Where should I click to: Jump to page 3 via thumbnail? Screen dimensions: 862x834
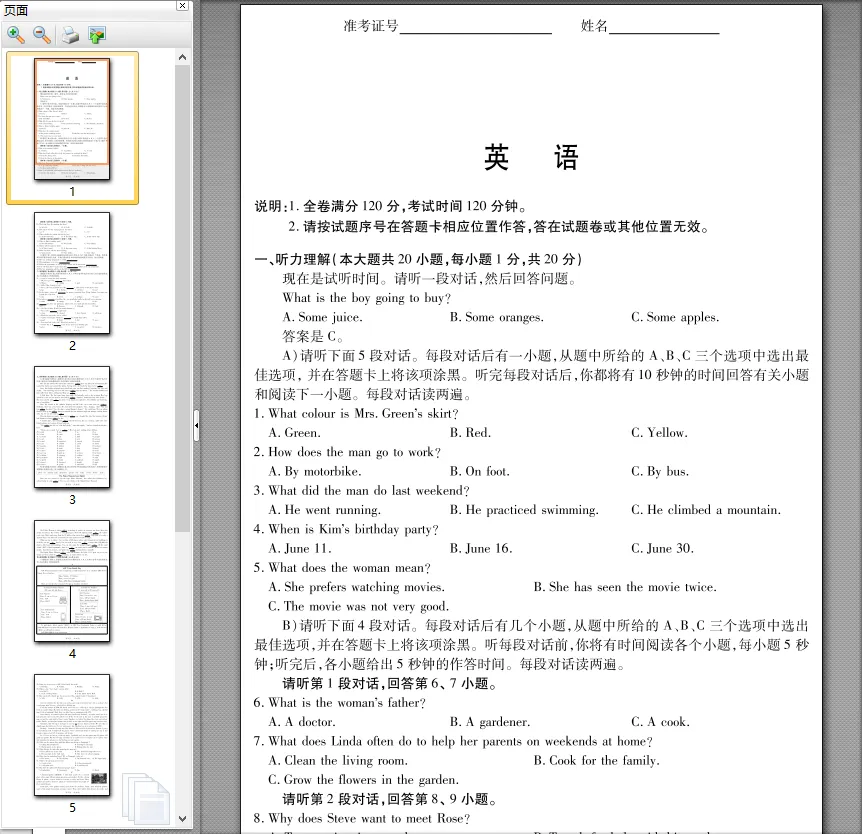coord(72,427)
